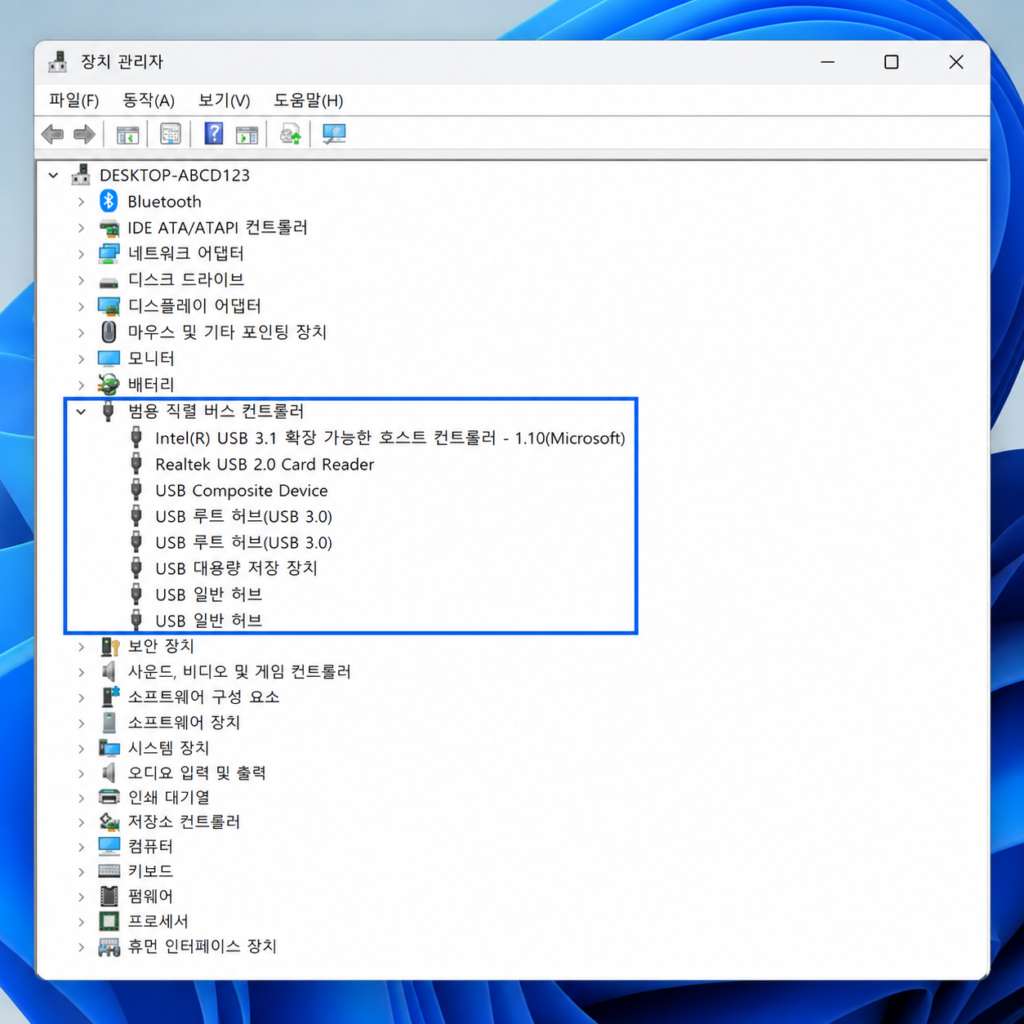
Task: Click the 디스크 드라이브 icon
Action: [108, 281]
